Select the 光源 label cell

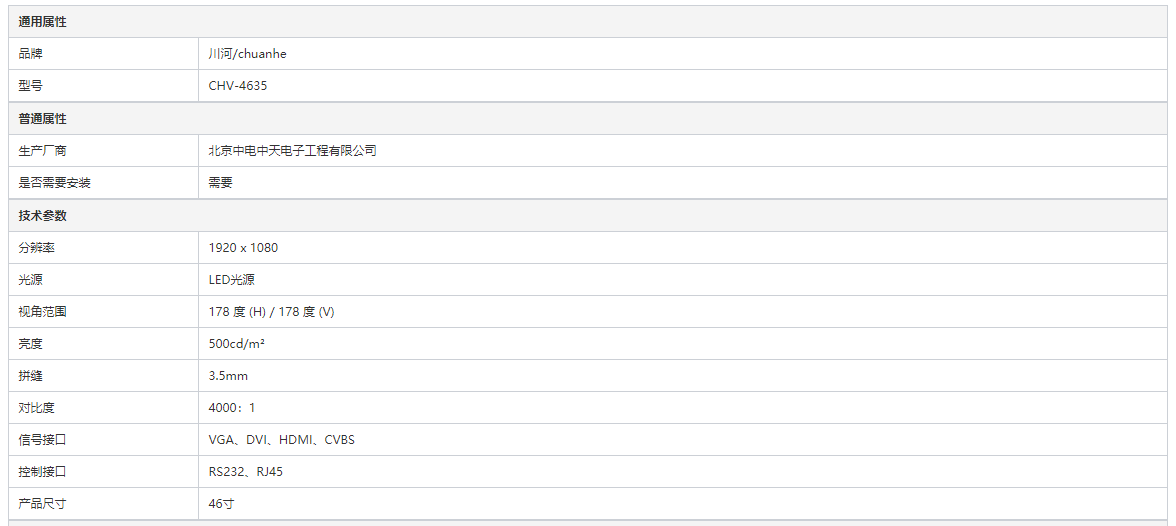104,279
